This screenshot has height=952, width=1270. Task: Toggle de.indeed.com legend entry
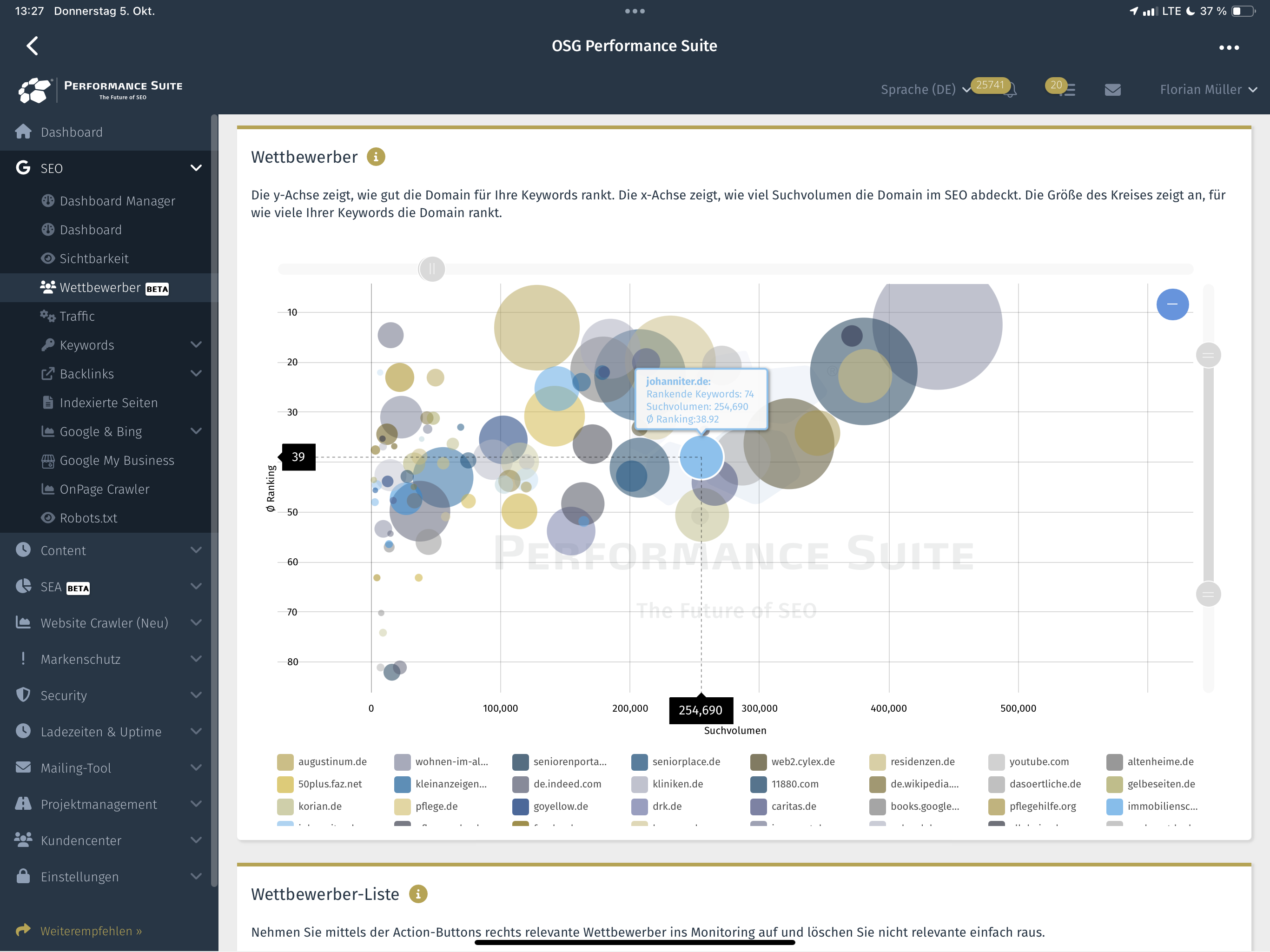pyautogui.click(x=557, y=784)
